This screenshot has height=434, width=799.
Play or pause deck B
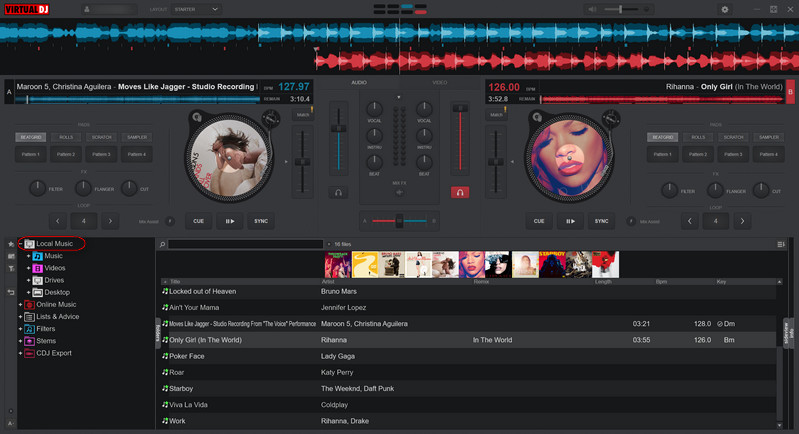pos(570,221)
